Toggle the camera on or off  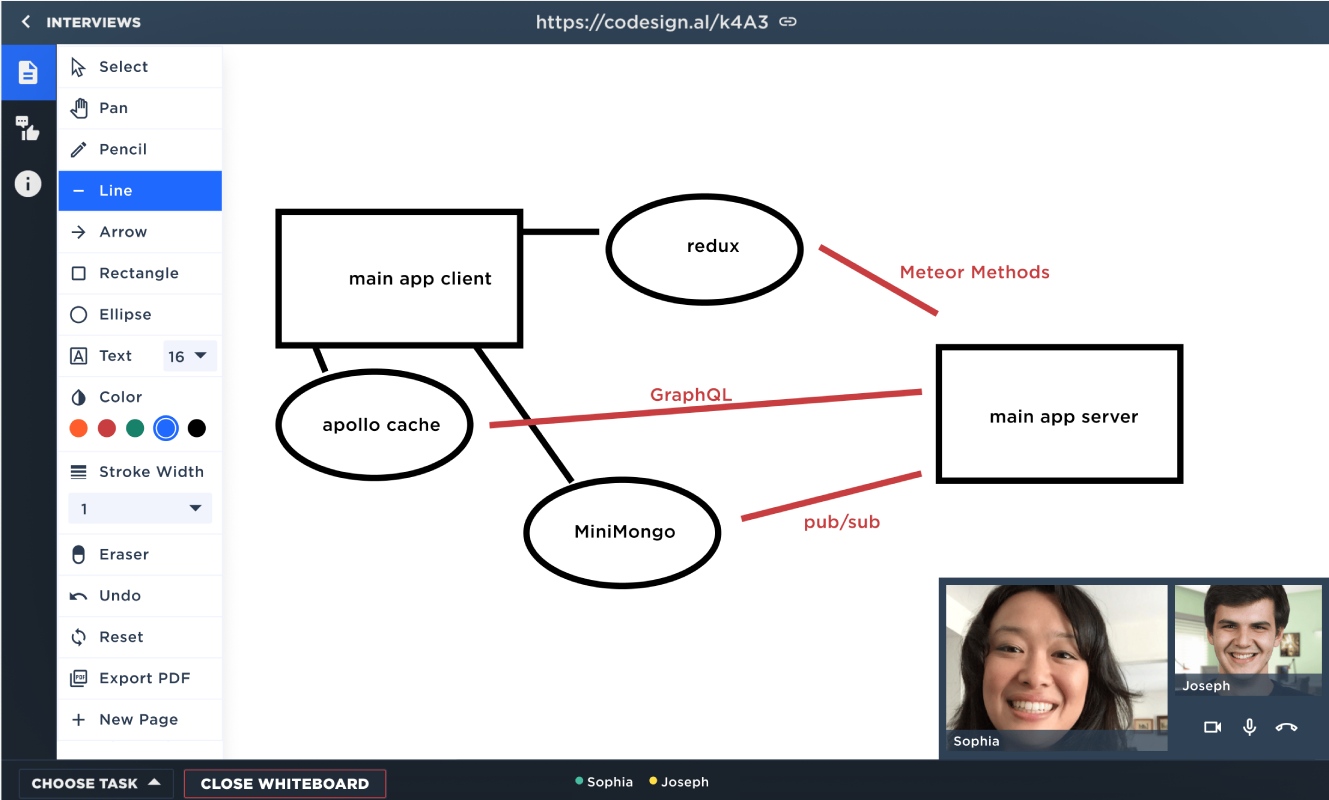pyautogui.click(x=1213, y=727)
